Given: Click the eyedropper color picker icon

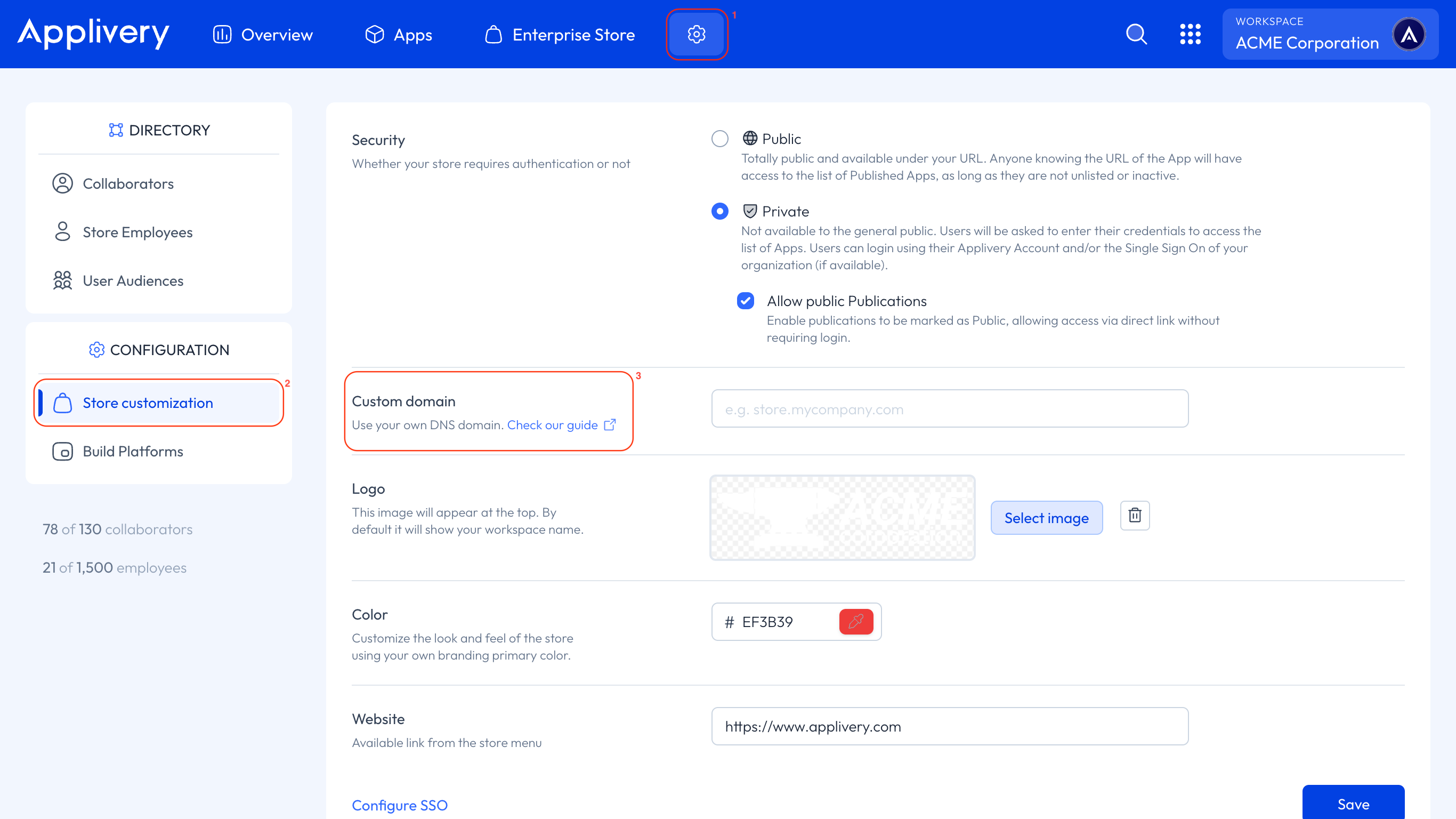Looking at the screenshot, I should pyautogui.click(x=856, y=622).
